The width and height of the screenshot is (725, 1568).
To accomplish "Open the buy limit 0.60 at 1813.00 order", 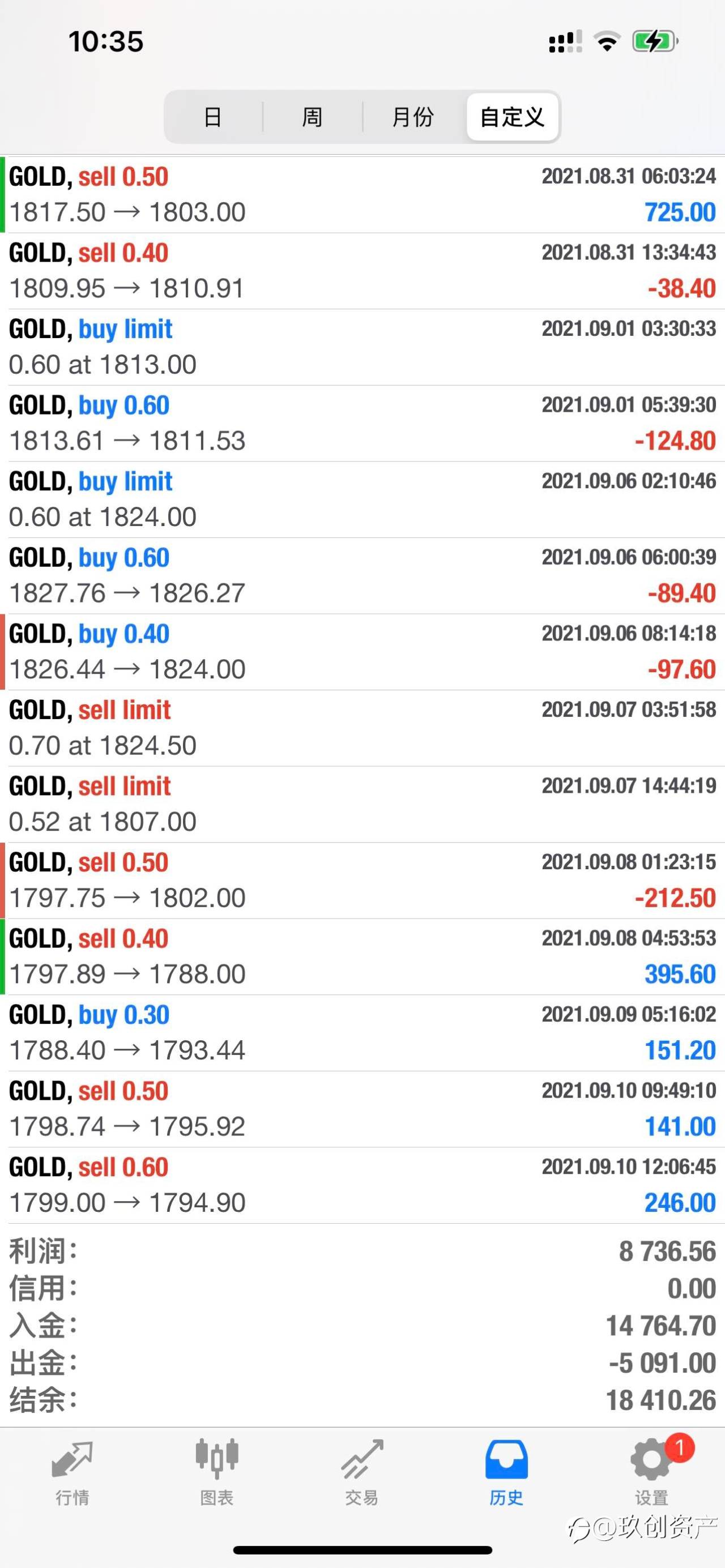I will click(x=362, y=347).
